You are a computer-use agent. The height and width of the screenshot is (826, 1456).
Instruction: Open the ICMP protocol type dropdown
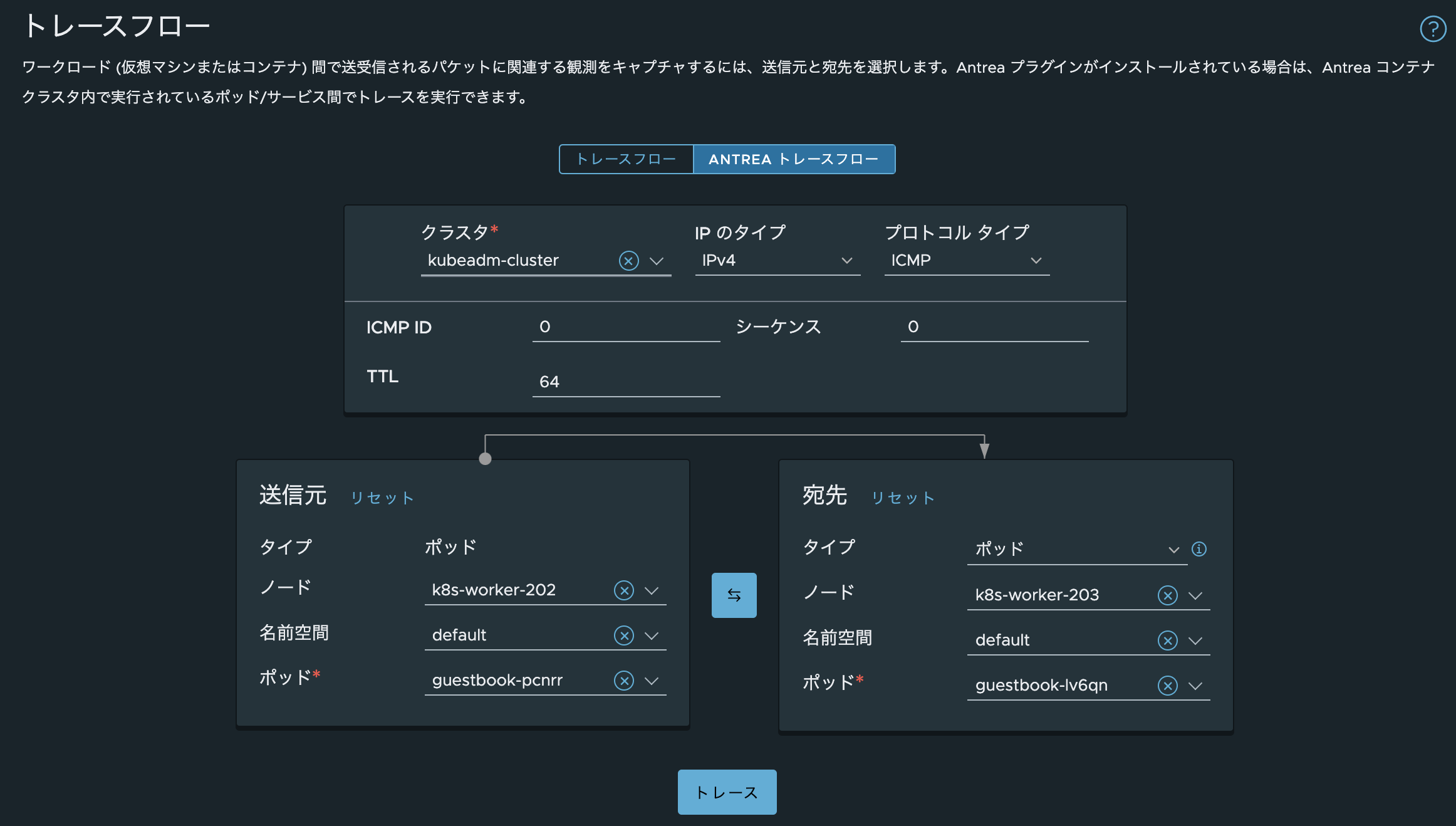966,261
